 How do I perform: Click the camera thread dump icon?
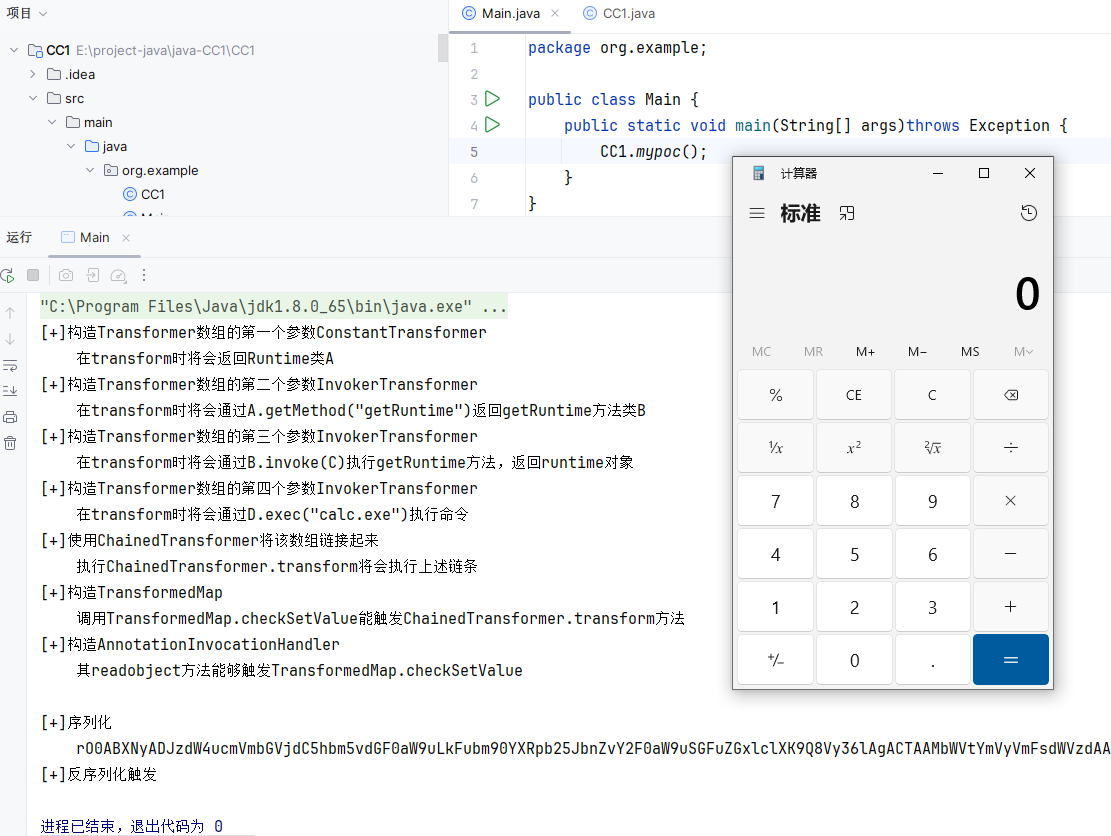66,275
